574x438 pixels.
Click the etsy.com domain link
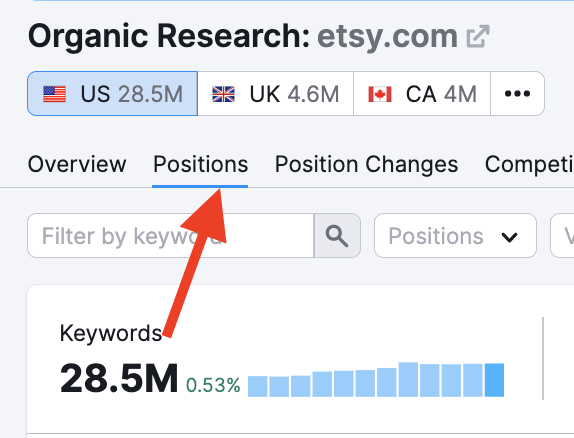[387, 36]
